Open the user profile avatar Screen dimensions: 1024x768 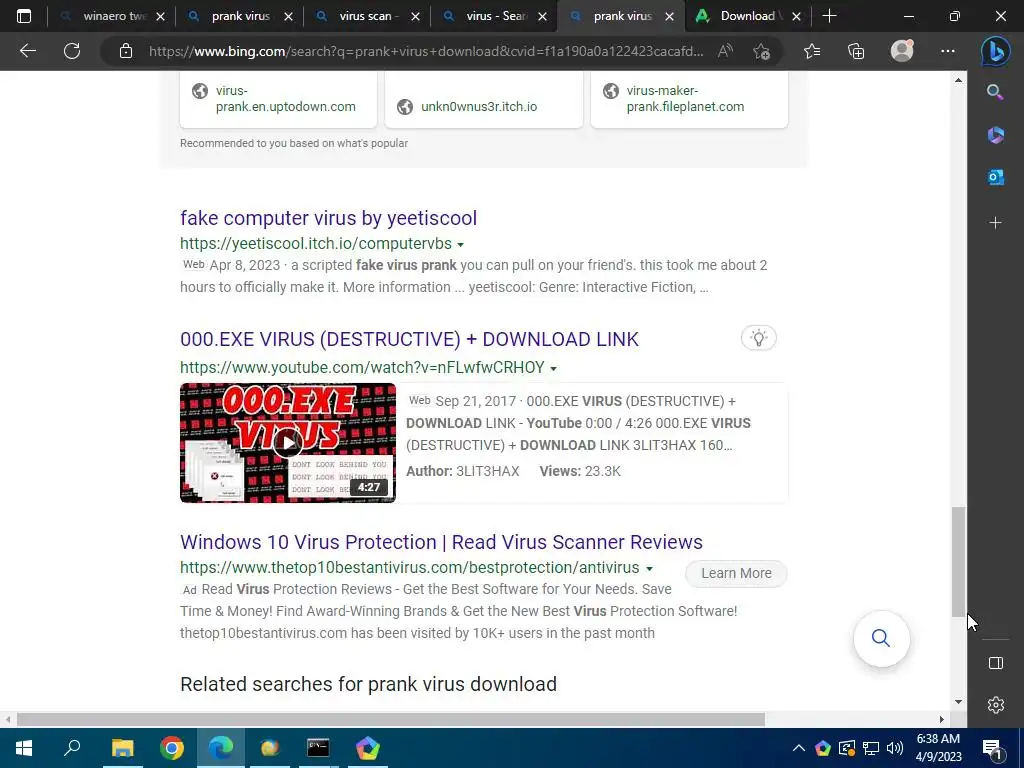tap(902, 51)
